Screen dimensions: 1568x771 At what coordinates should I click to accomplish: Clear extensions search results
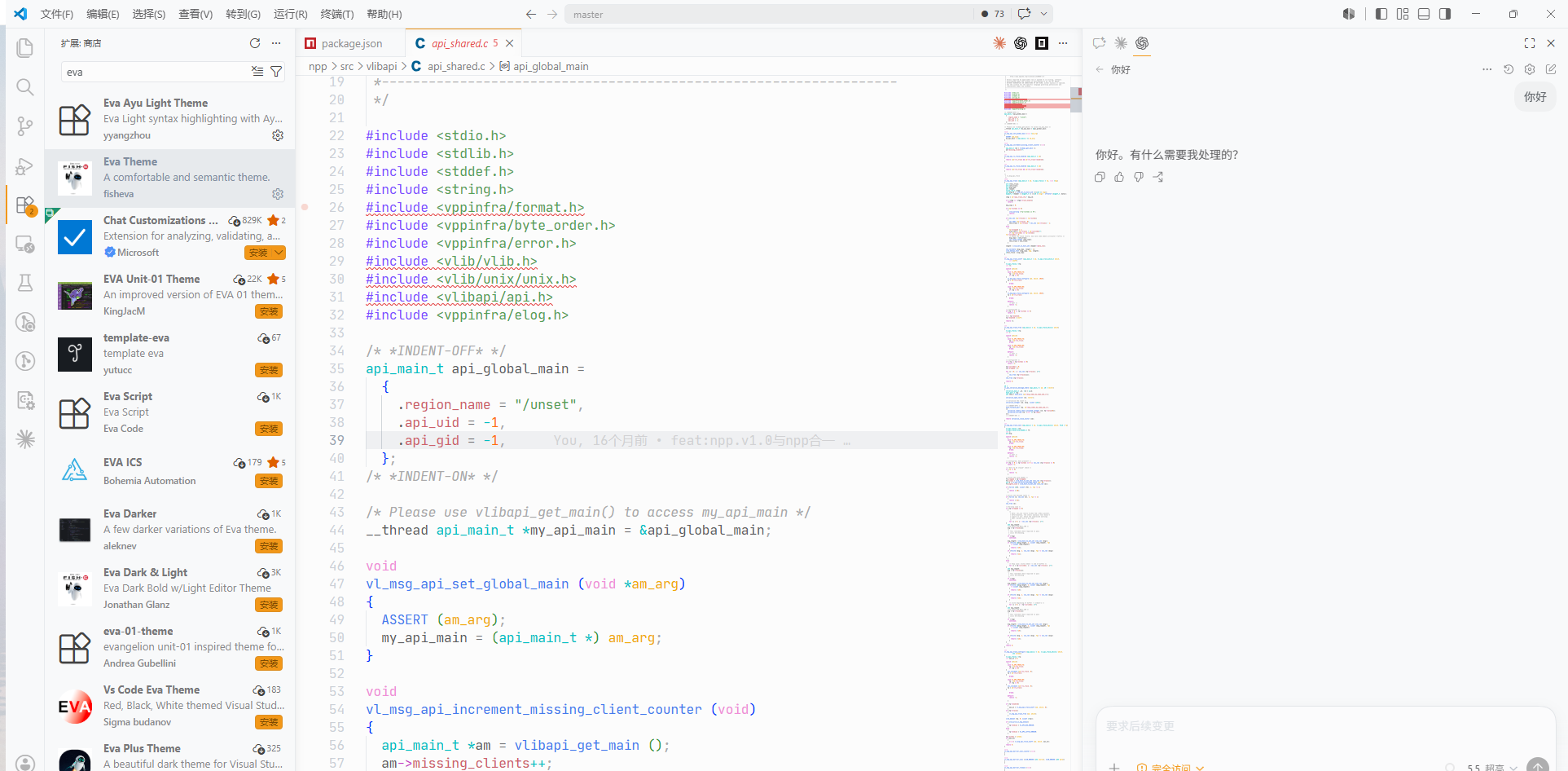point(257,72)
